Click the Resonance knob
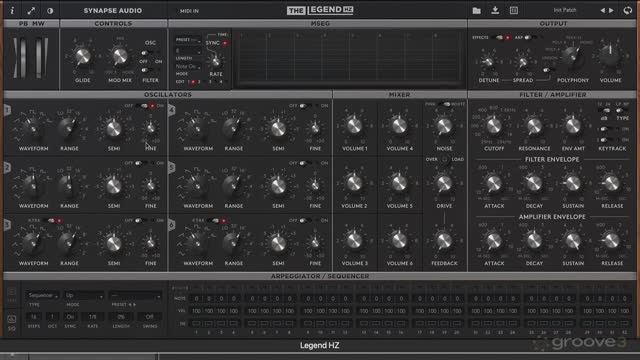Image resolution: width=640 pixels, height=360 pixels. 534,127
